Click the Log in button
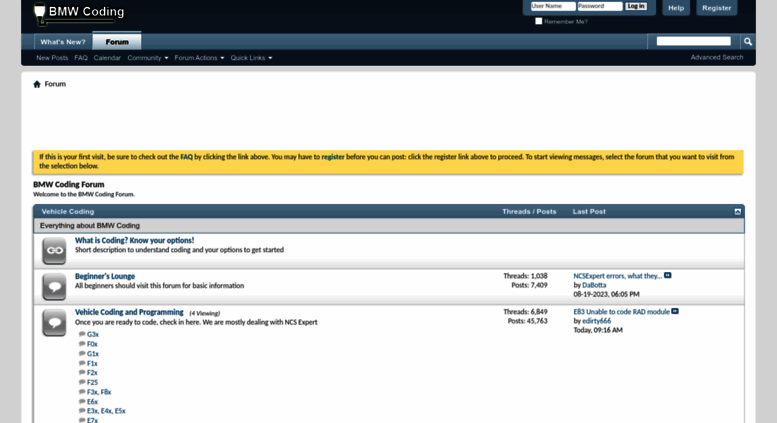The image size is (777, 423). pyautogui.click(x=635, y=6)
